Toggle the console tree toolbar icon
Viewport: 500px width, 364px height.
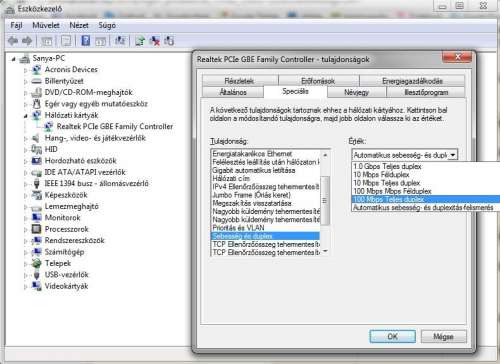pos(47,41)
